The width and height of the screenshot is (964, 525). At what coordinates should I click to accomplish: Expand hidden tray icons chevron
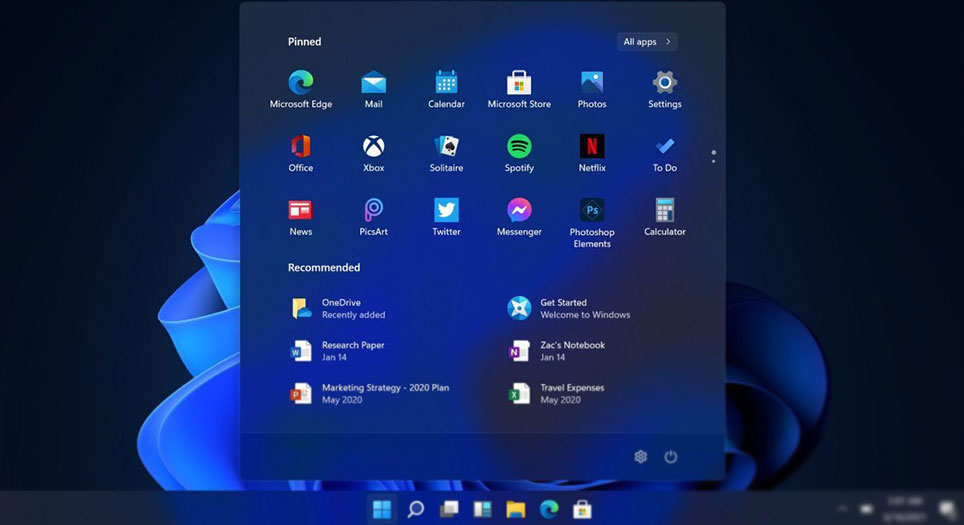(842, 508)
